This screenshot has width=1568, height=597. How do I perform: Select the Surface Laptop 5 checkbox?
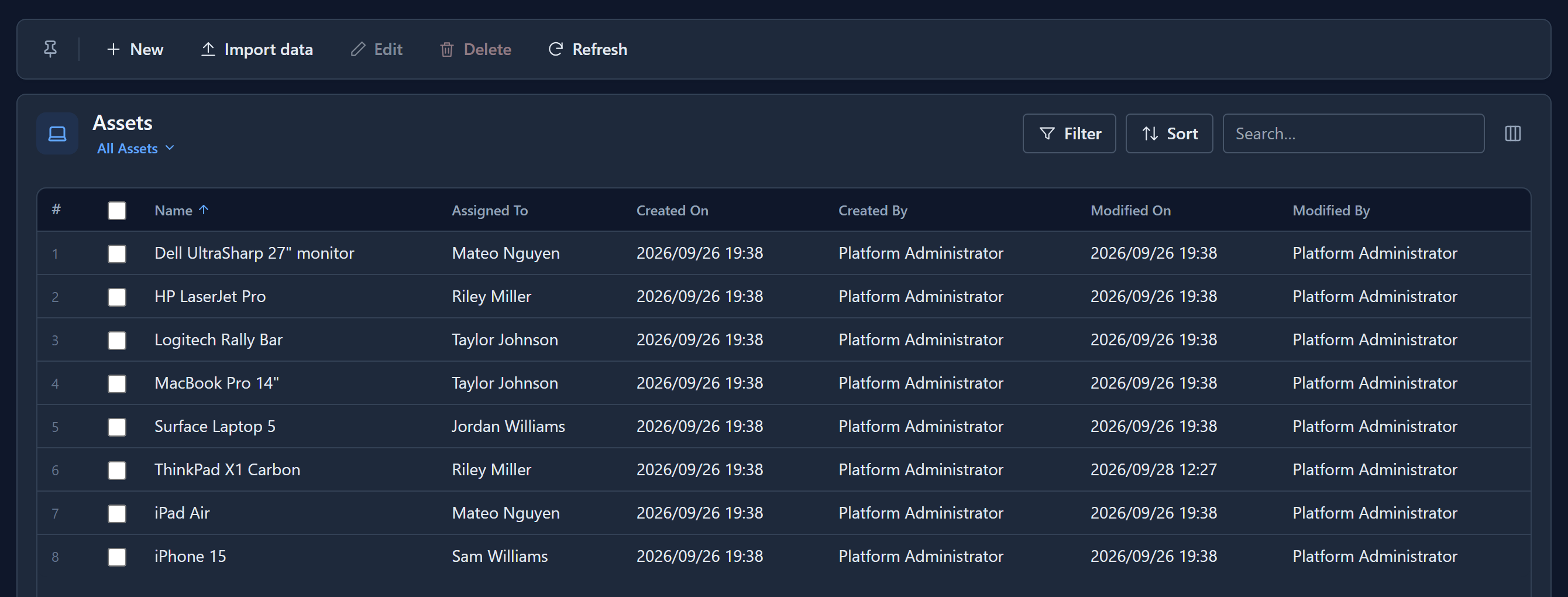point(117,427)
